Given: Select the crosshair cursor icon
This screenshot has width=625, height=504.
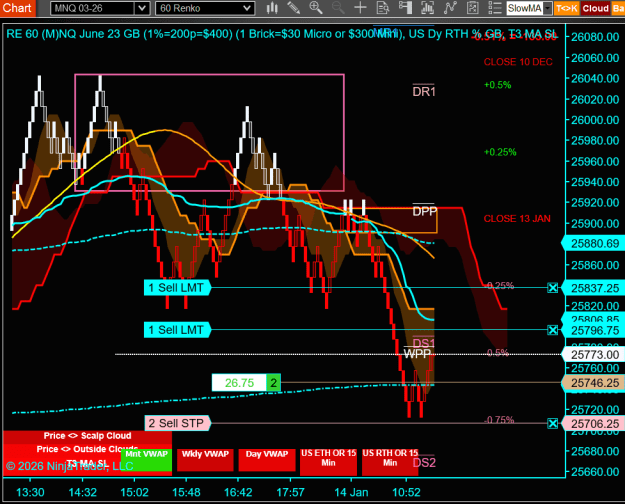Looking at the screenshot, I should 360,8.
